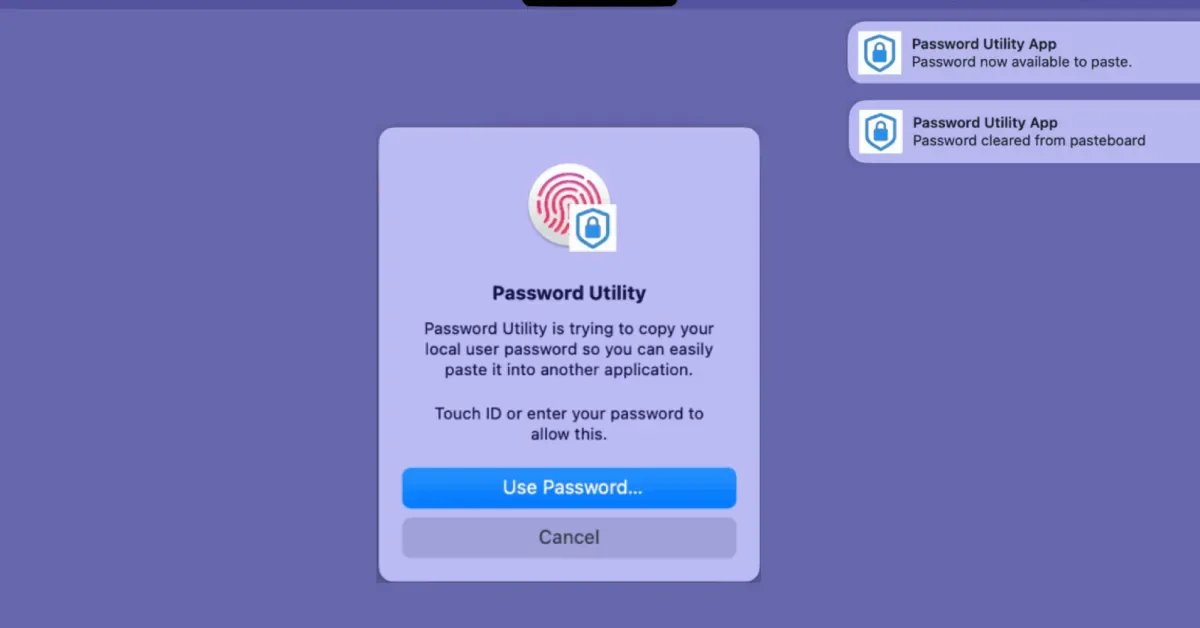Click blank dialog area below Cancel button

click(569, 570)
